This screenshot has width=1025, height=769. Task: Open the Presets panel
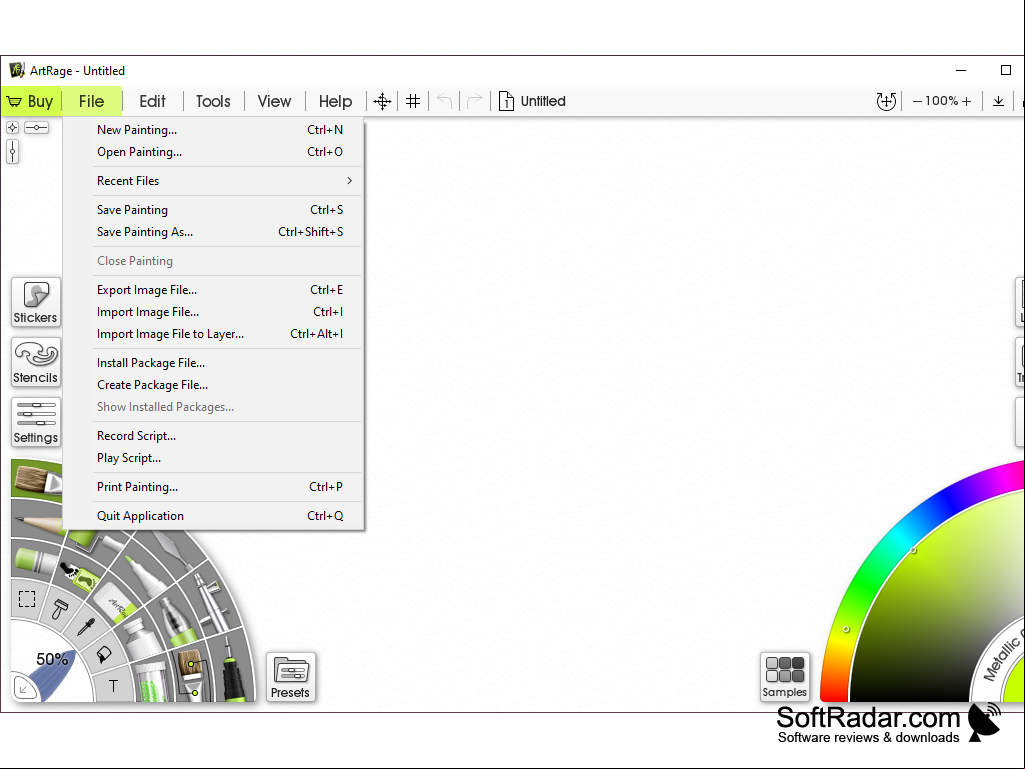pyautogui.click(x=290, y=677)
